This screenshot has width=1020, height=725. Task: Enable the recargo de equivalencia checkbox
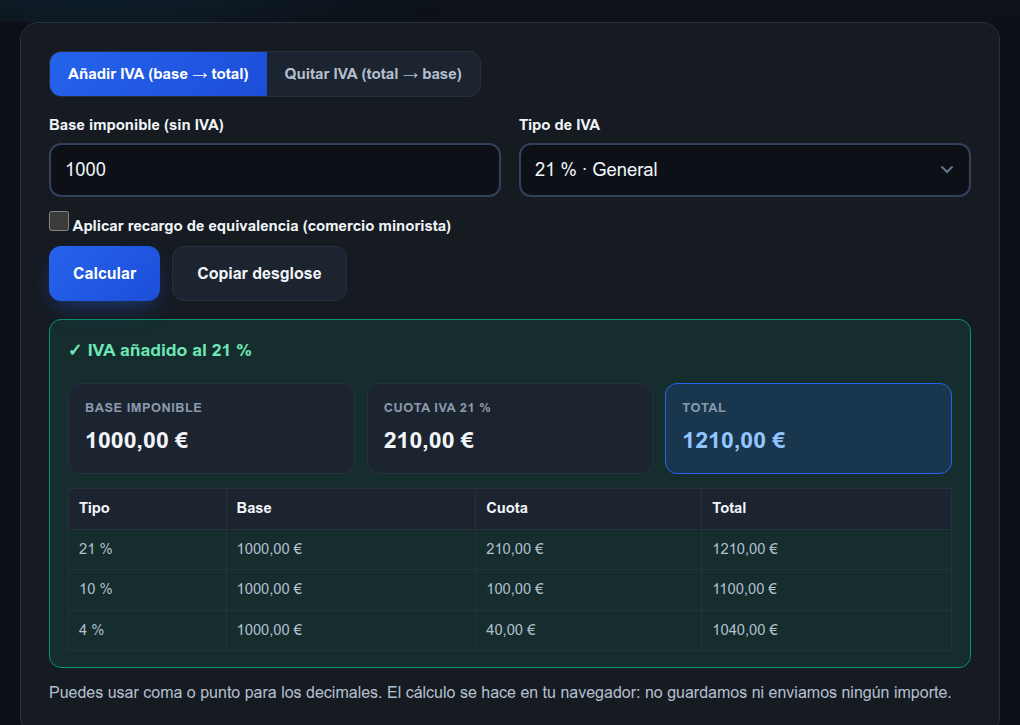(x=59, y=221)
